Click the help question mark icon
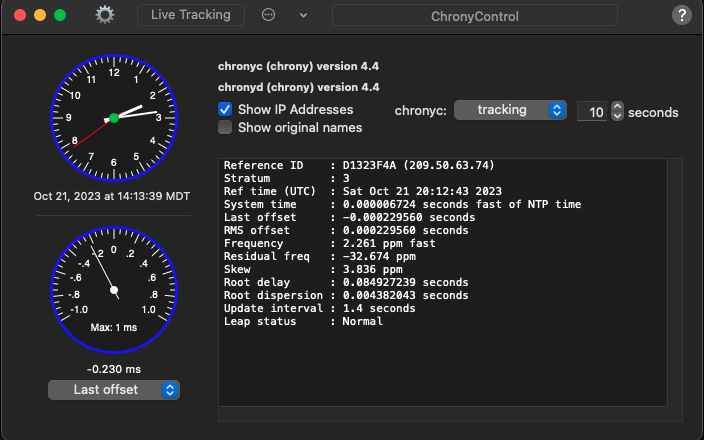This screenshot has width=704, height=440. click(x=682, y=15)
